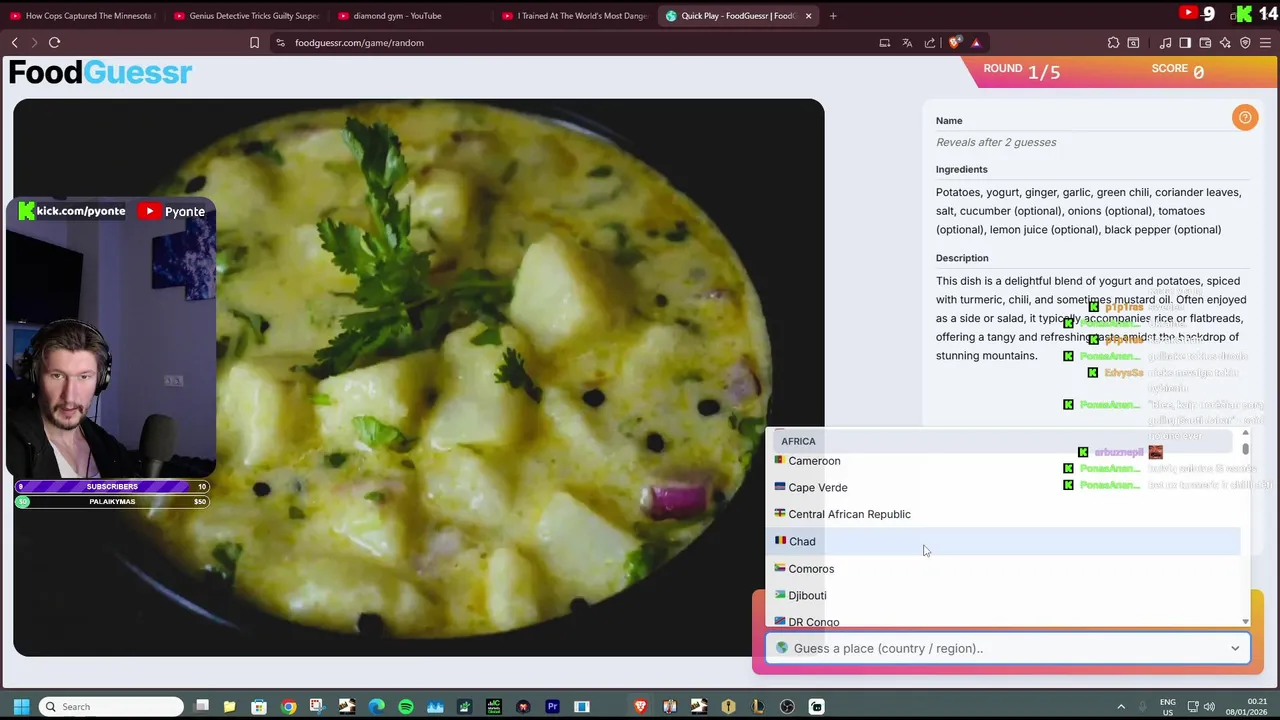Switch to How Cops Captured the Minnesota tab
This screenshot has width=1280, height=720.
coord(82,16)
